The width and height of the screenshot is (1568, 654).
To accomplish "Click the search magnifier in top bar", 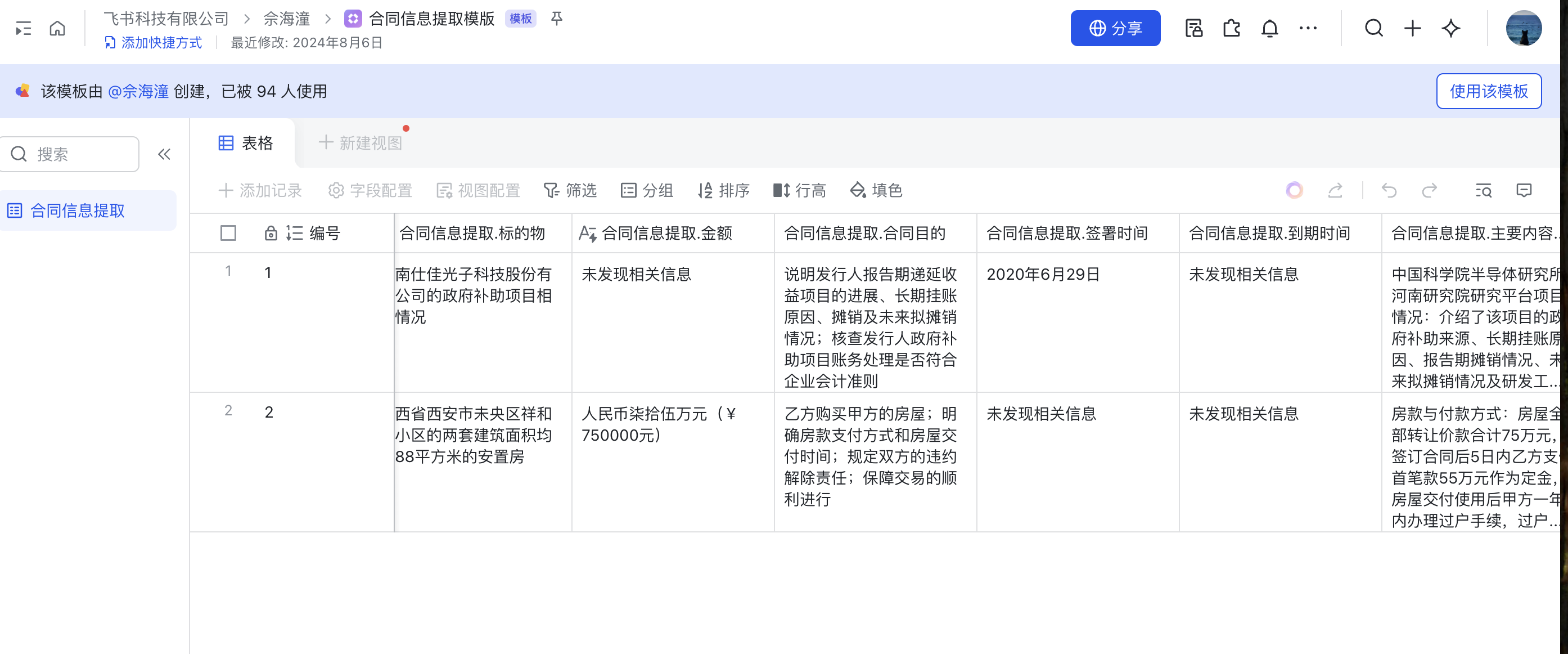I will coord(1374,28).
